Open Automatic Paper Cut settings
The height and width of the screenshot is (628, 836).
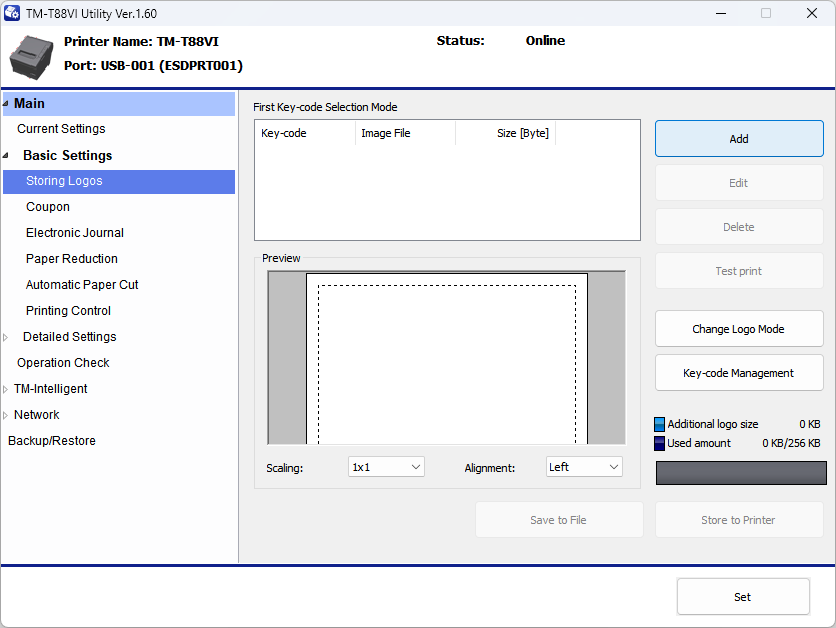(x=82, y=285)
